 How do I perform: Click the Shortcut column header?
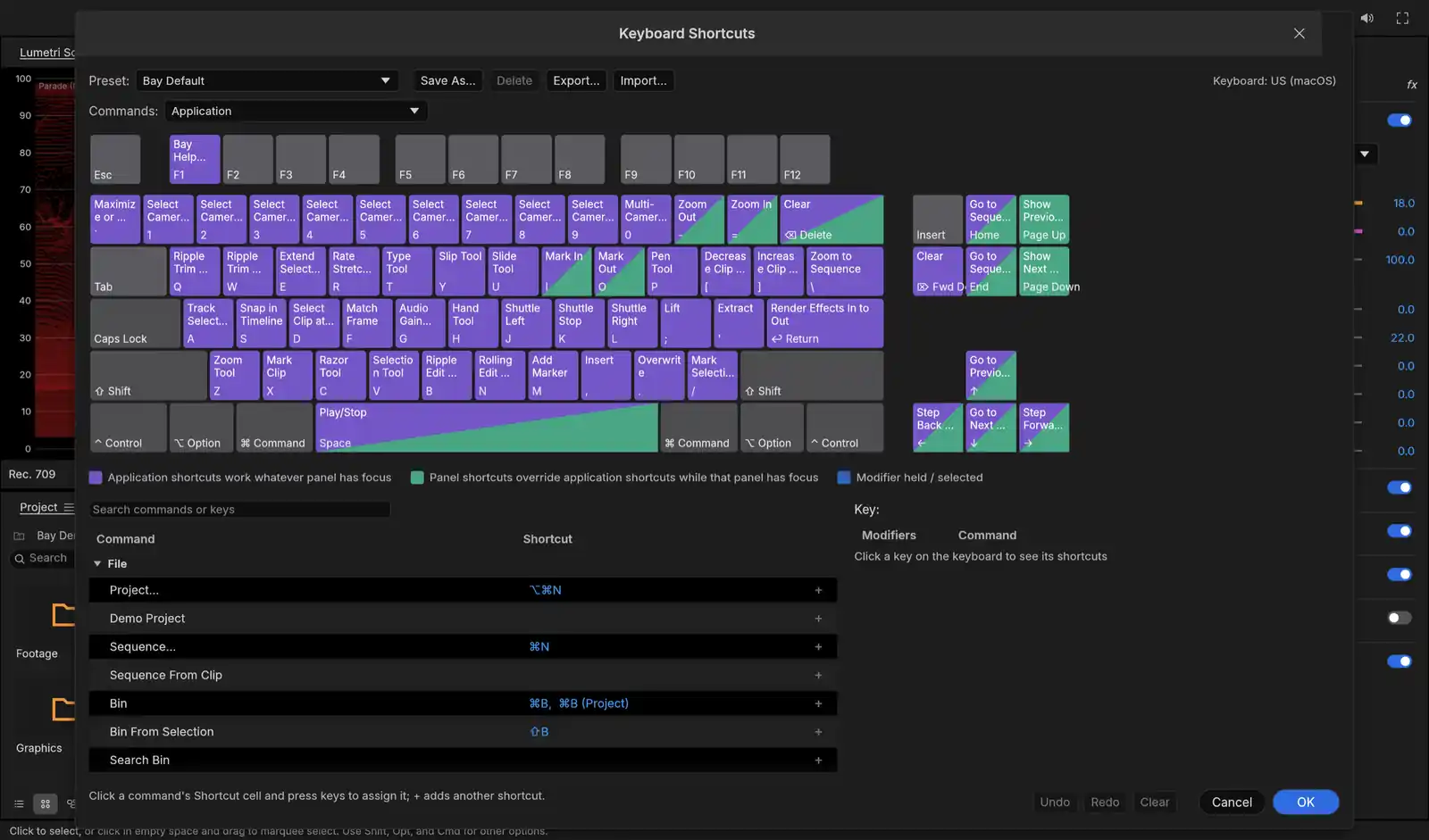[547, 539]
